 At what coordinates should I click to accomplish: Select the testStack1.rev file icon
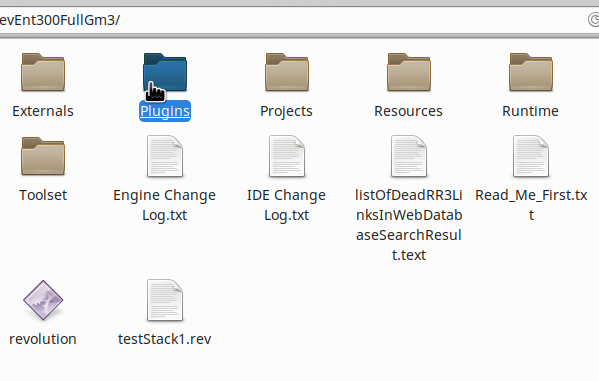[165, 300]
